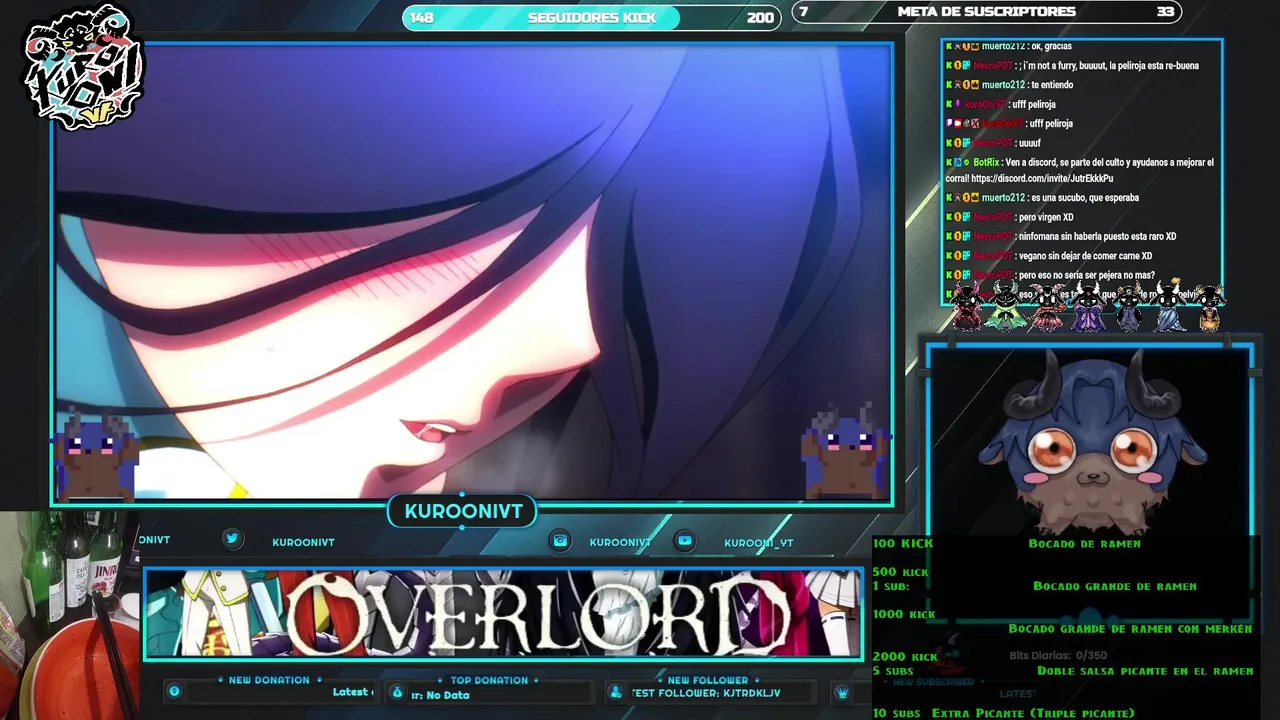Click the follower count "148"
The width and height of the screenshot is (1280, 720).
click(x=422, y=18)
